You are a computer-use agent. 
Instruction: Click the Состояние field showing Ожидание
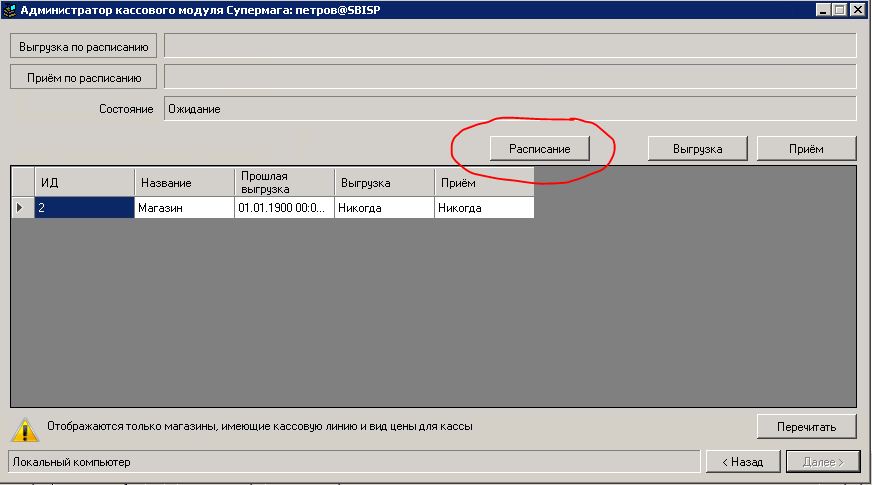[509, 109]
